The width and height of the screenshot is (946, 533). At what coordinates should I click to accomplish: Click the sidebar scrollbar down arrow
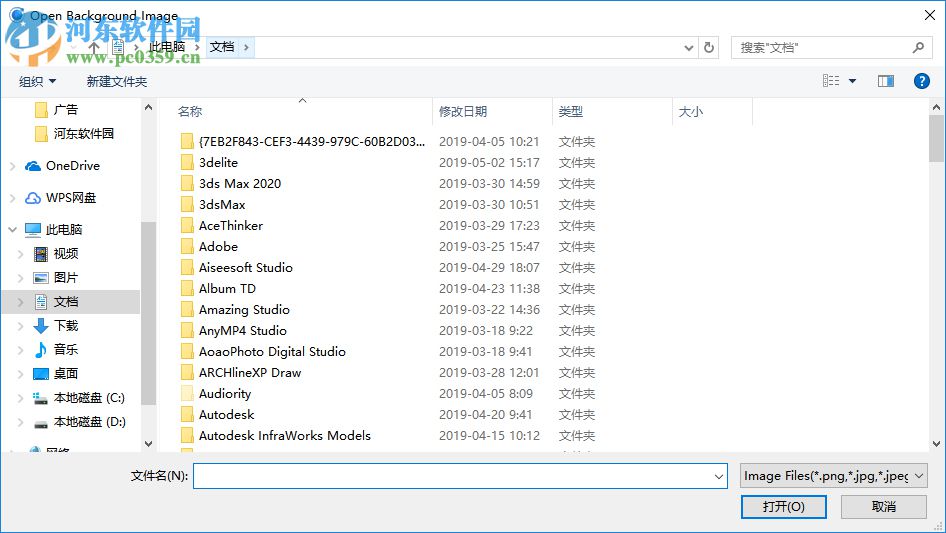(148, 444)
